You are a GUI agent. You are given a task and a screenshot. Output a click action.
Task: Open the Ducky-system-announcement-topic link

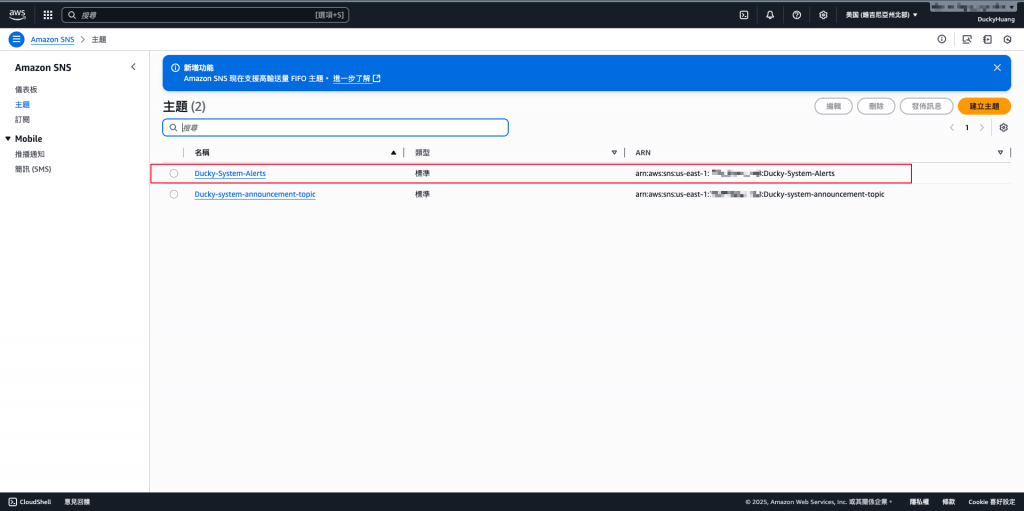pyautogui.click(x=255, y=194)
